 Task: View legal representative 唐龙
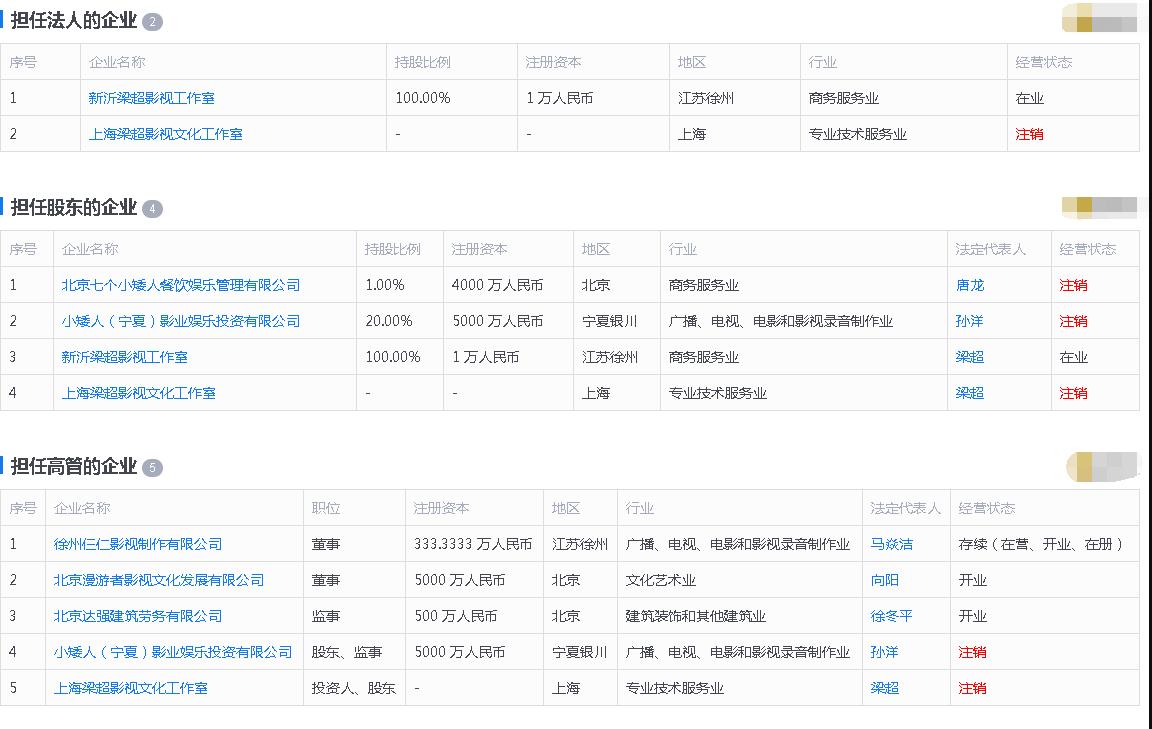click(x=969, y=285)
